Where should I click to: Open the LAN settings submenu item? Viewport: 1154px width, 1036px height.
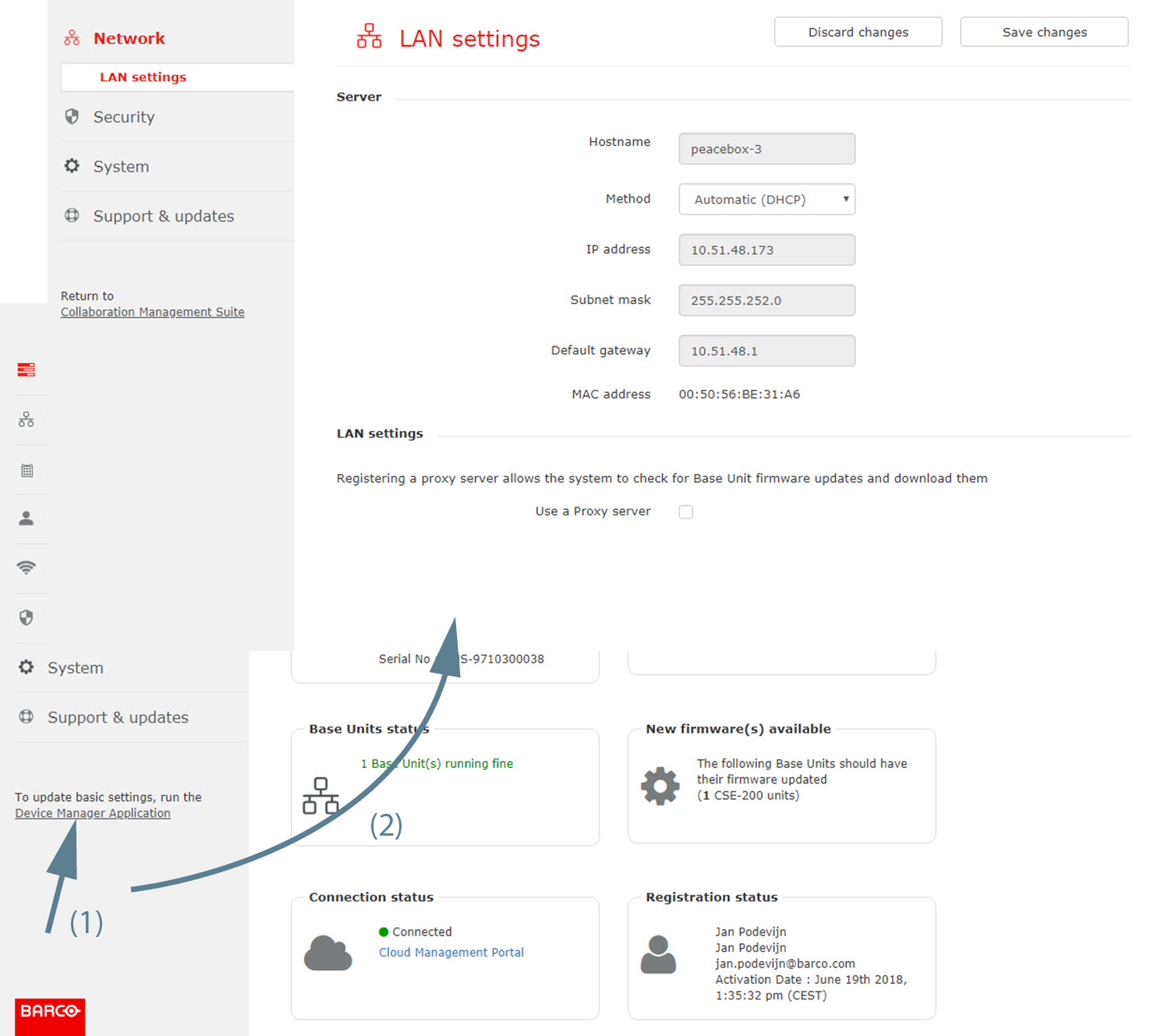coord(178,77)
